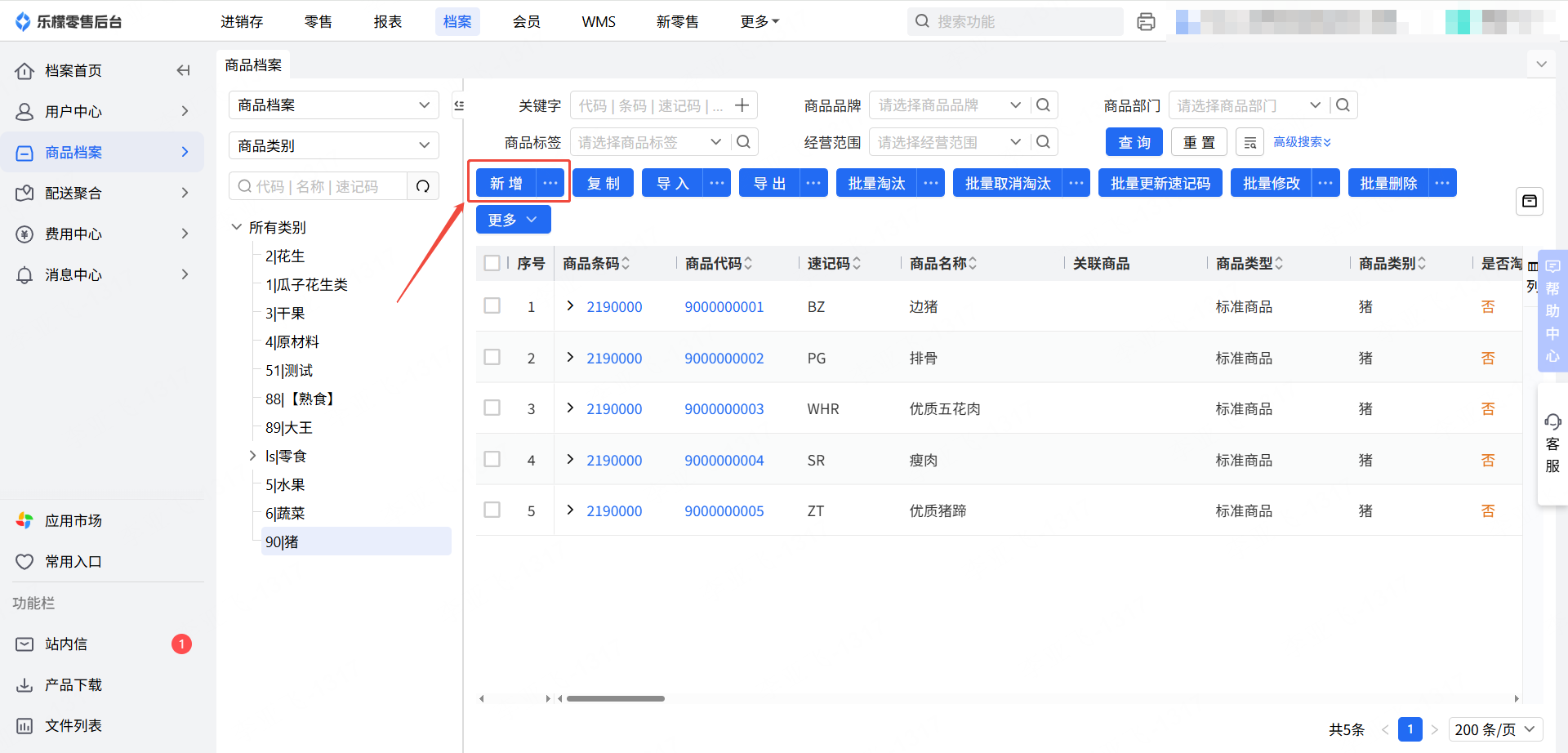Click the refresh icon beside category search
This screenshot has width=1568, height=753.
tap(422, 186)
